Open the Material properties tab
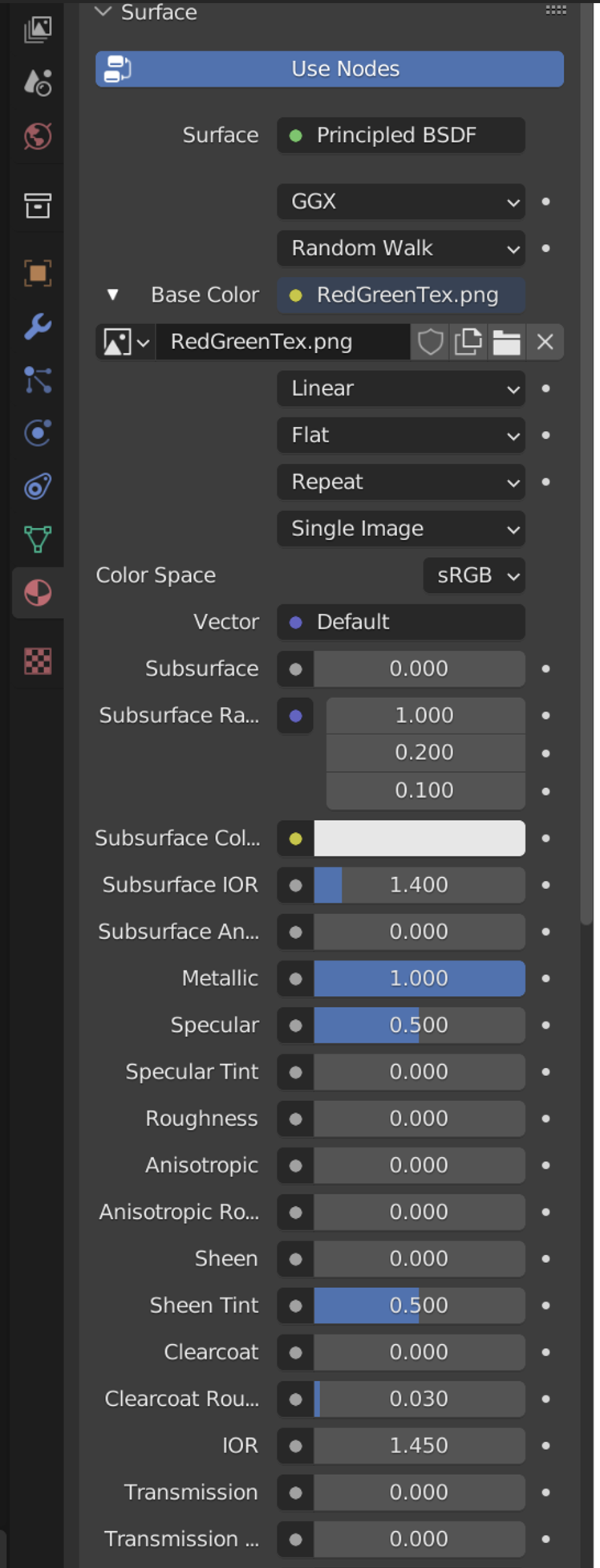Screen dimensions: 600x1568 [x=38, y=593]
